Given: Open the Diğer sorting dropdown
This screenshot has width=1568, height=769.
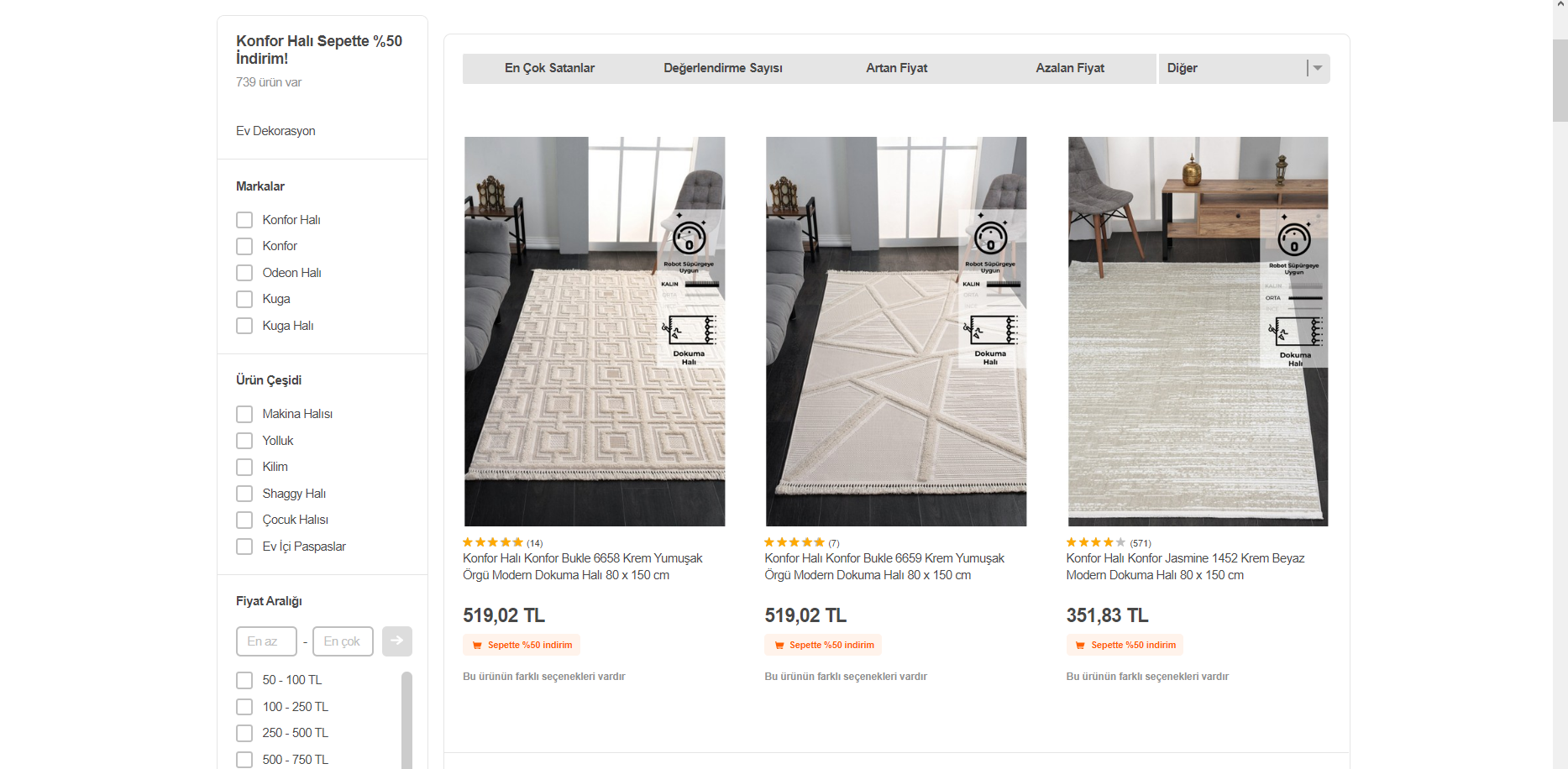Looking at the screenshot, I should [1244, 68].
